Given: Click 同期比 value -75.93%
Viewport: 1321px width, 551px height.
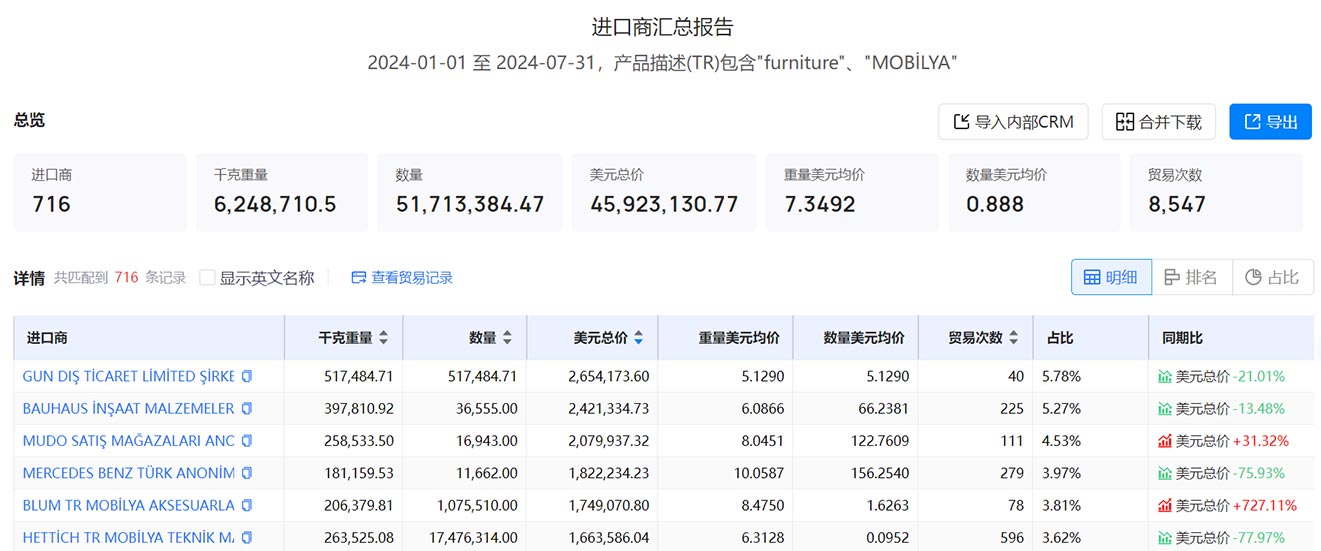Looking at the screenshot, I should point(1260,473).
